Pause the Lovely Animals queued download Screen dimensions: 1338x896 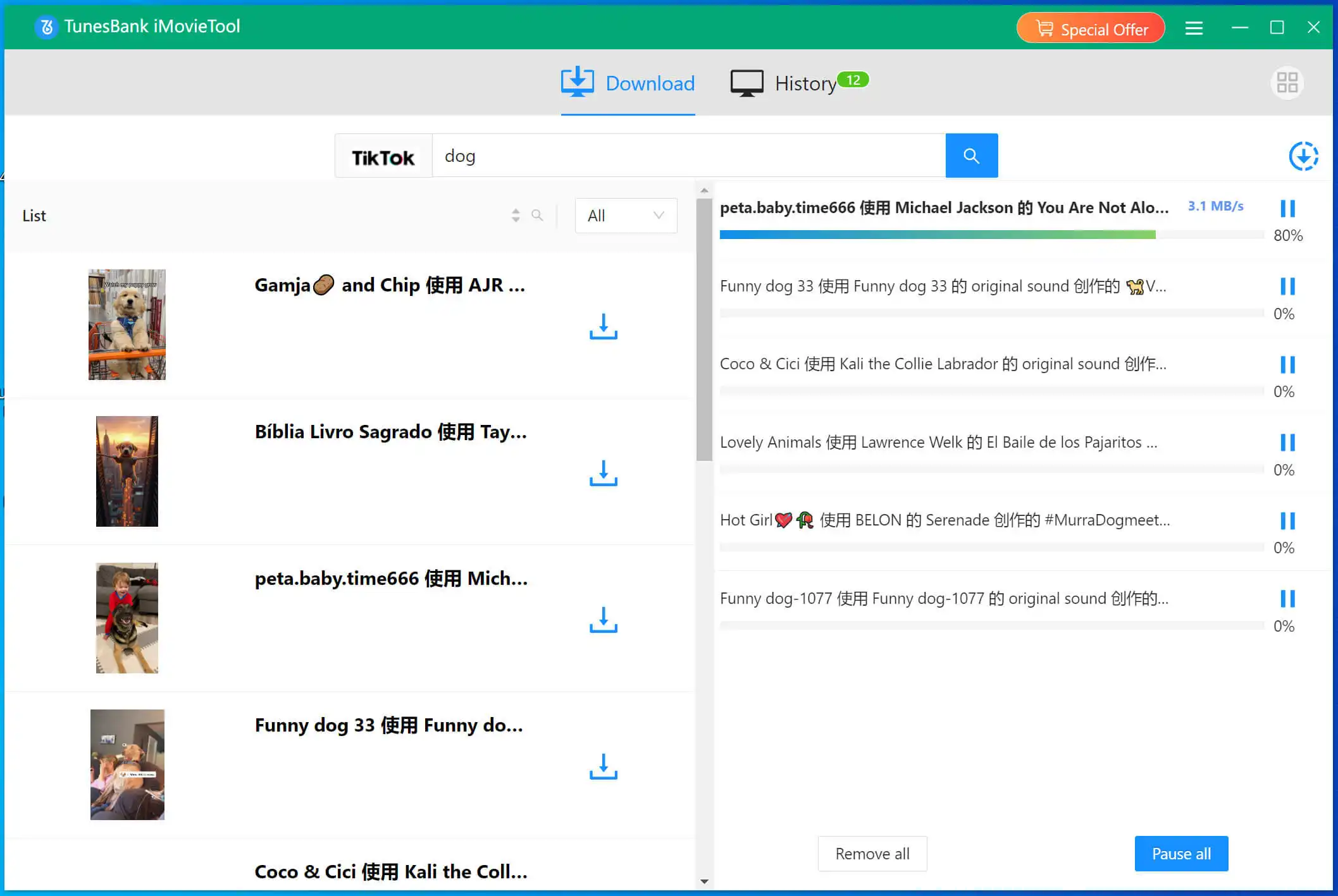[1287, 443]
